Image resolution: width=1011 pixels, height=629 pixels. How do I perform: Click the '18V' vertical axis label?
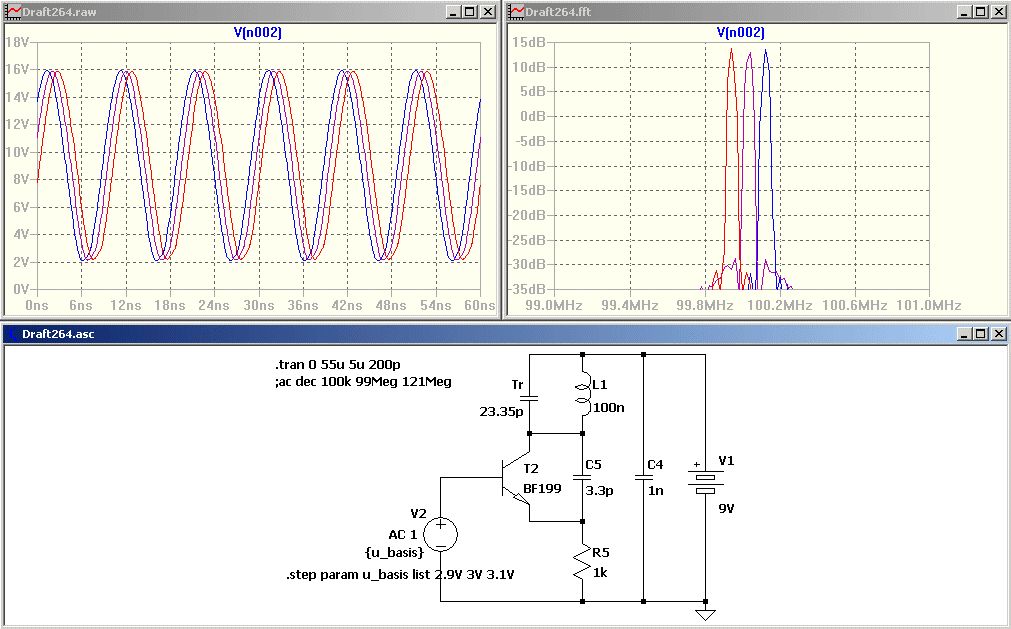pos(17,42)
